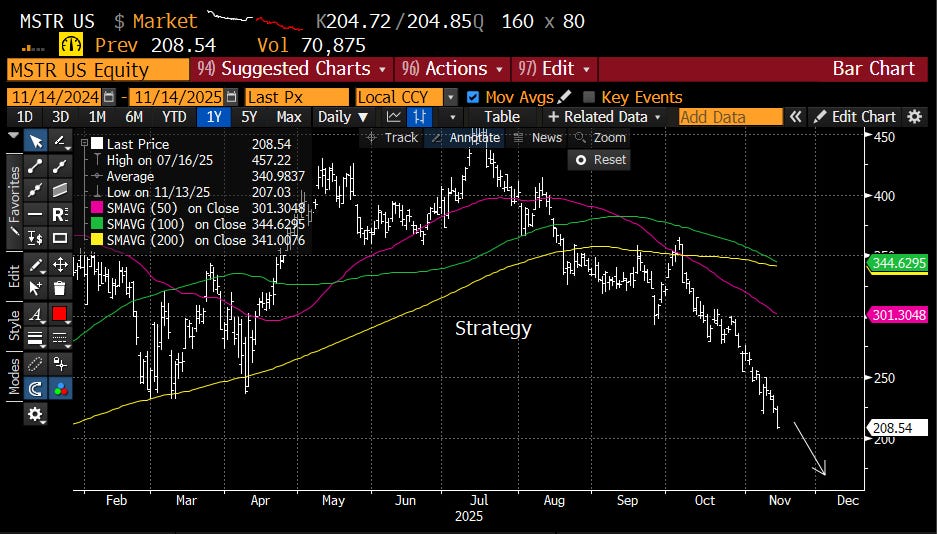Toggle Track crosshair mode
Image resolution: width=937 pixels, height=534 pixels.
(x=392, y=137)
